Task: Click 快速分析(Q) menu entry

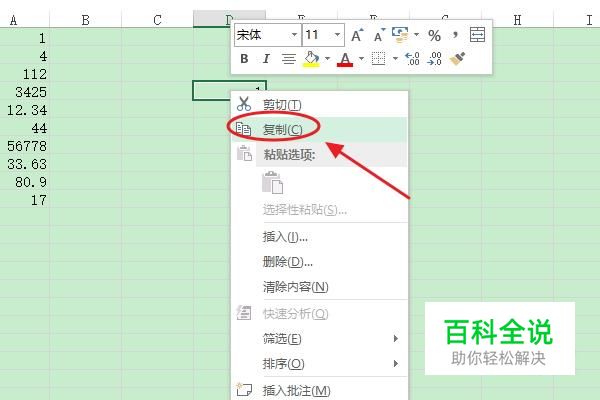Action: tap(320, 314)
